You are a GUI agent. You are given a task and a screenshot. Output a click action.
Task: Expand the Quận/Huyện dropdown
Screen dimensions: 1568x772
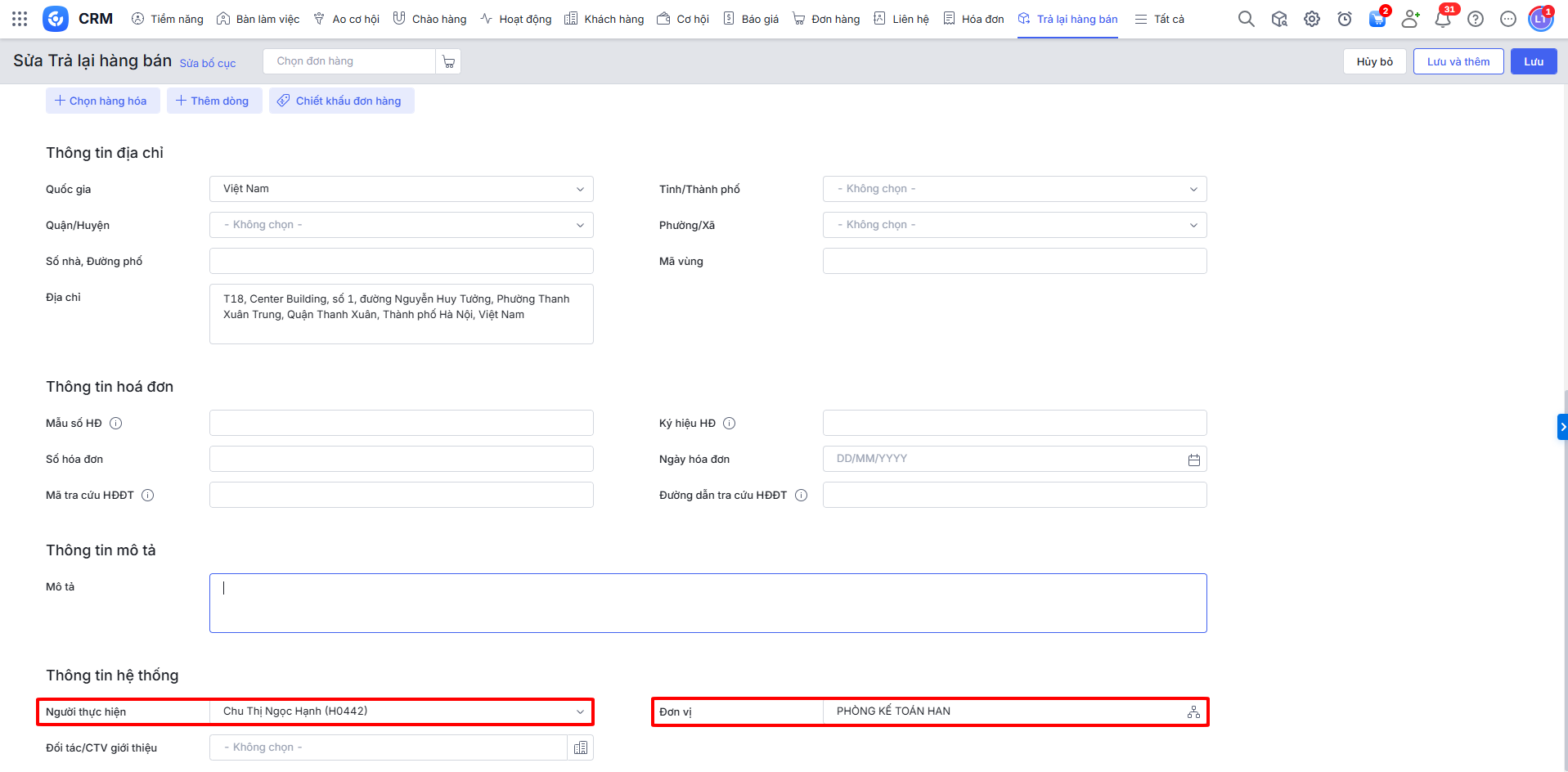[401, 225]
